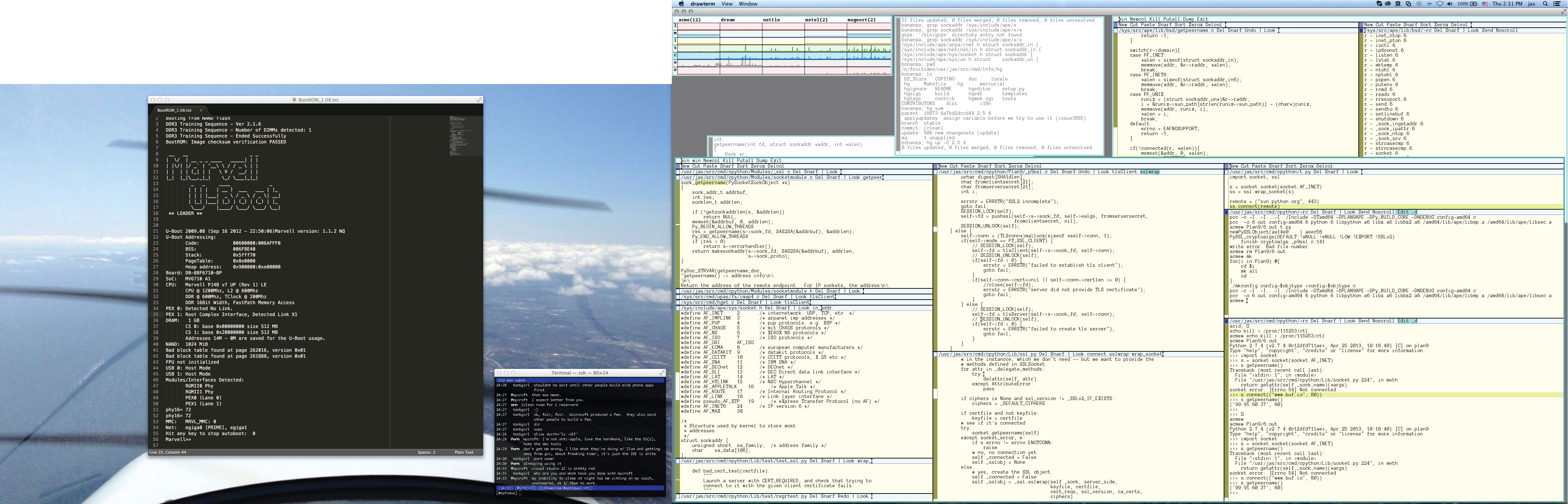
Task: Open Spotlight search in menu bar
Action: pos(1545,3)
